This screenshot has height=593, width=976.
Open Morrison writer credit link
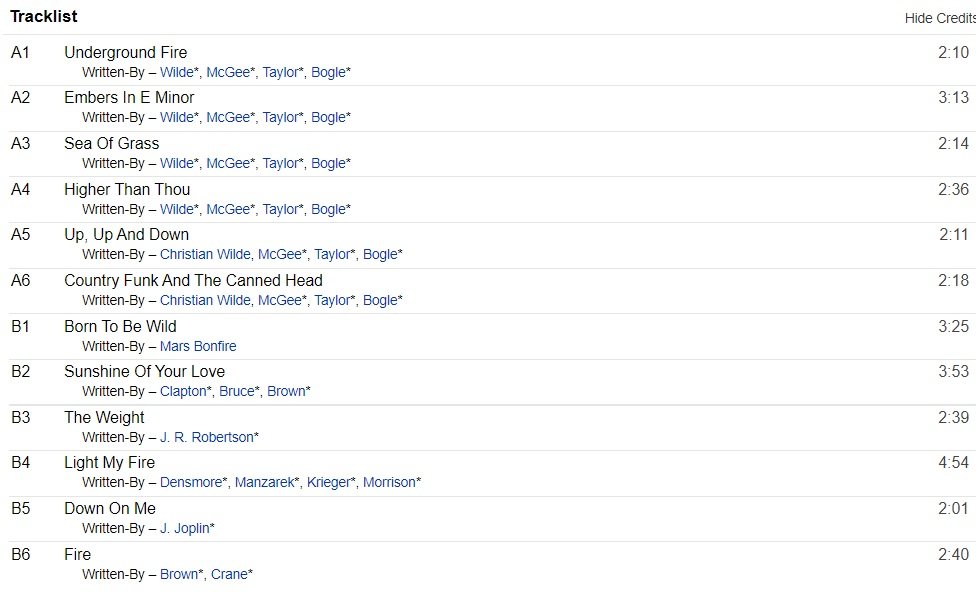388,482
